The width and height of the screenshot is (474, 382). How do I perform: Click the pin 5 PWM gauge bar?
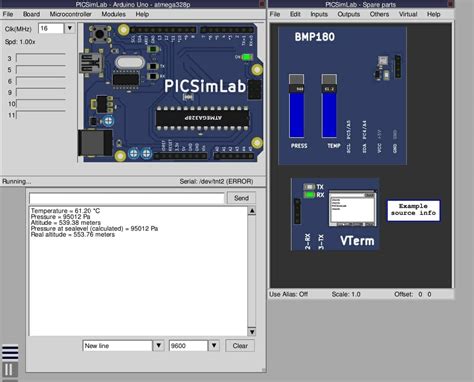(x=41, y=70)
